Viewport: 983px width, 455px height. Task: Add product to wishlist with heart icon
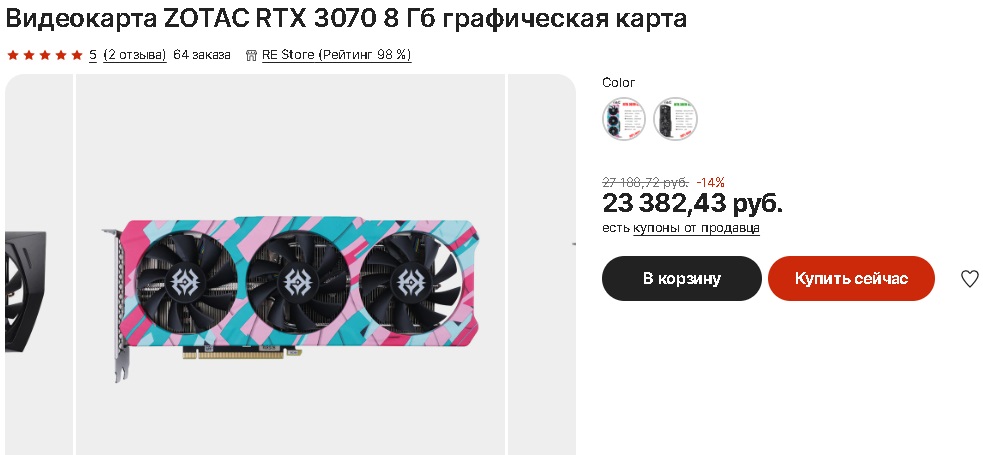[x=969, y=278]
